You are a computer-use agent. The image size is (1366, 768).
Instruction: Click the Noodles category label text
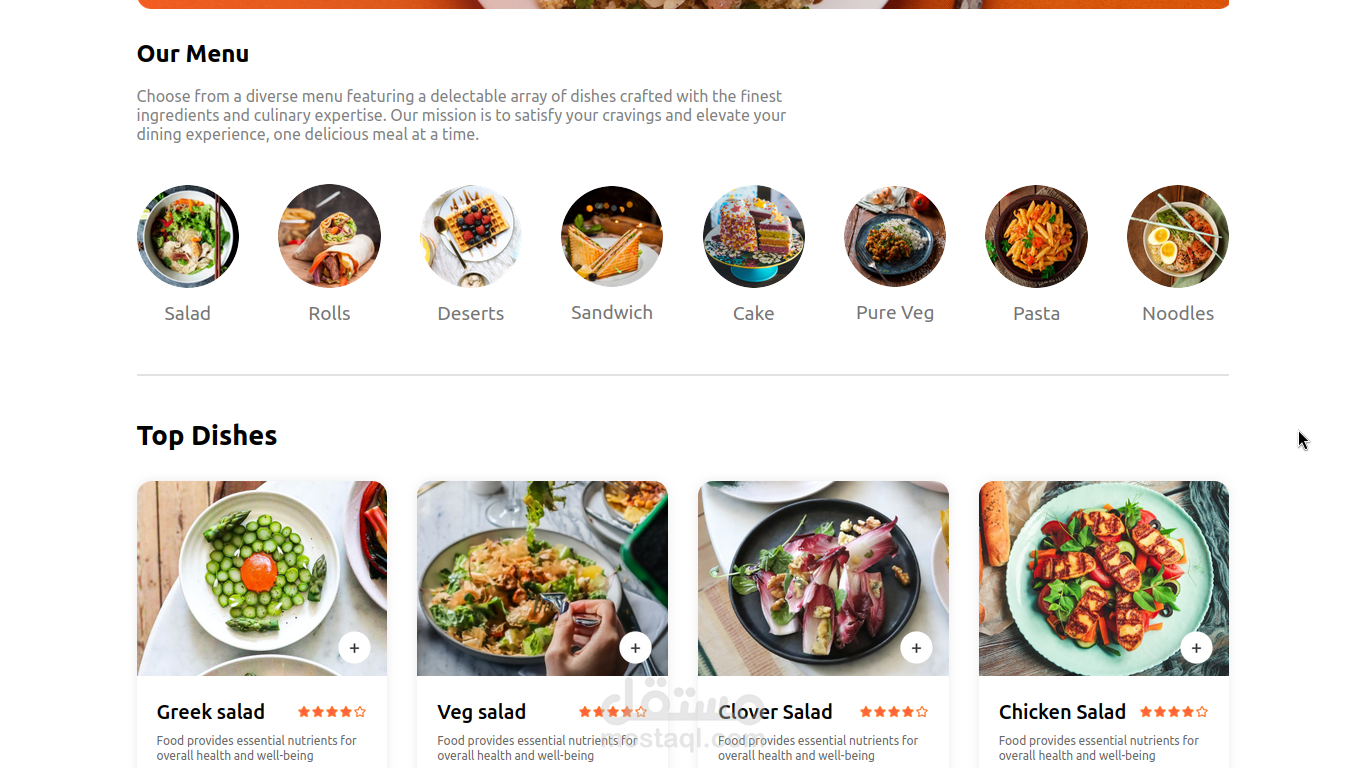(1178, 313)
